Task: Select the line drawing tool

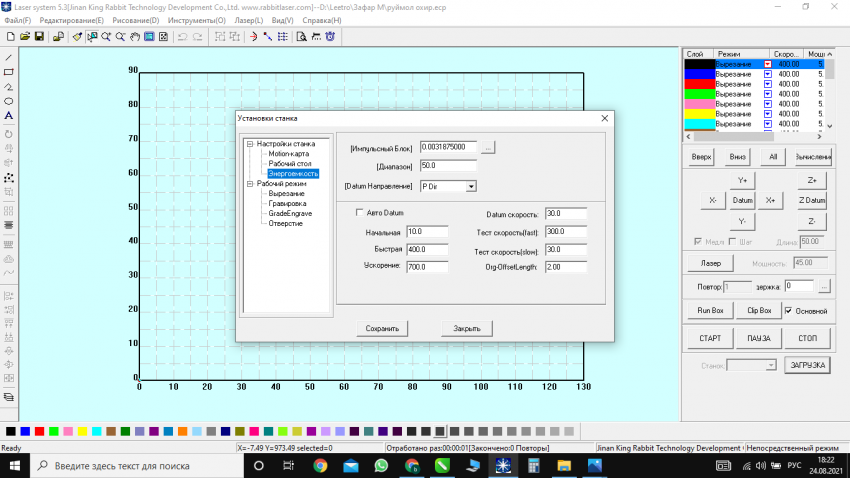Action: pos(9,57)
